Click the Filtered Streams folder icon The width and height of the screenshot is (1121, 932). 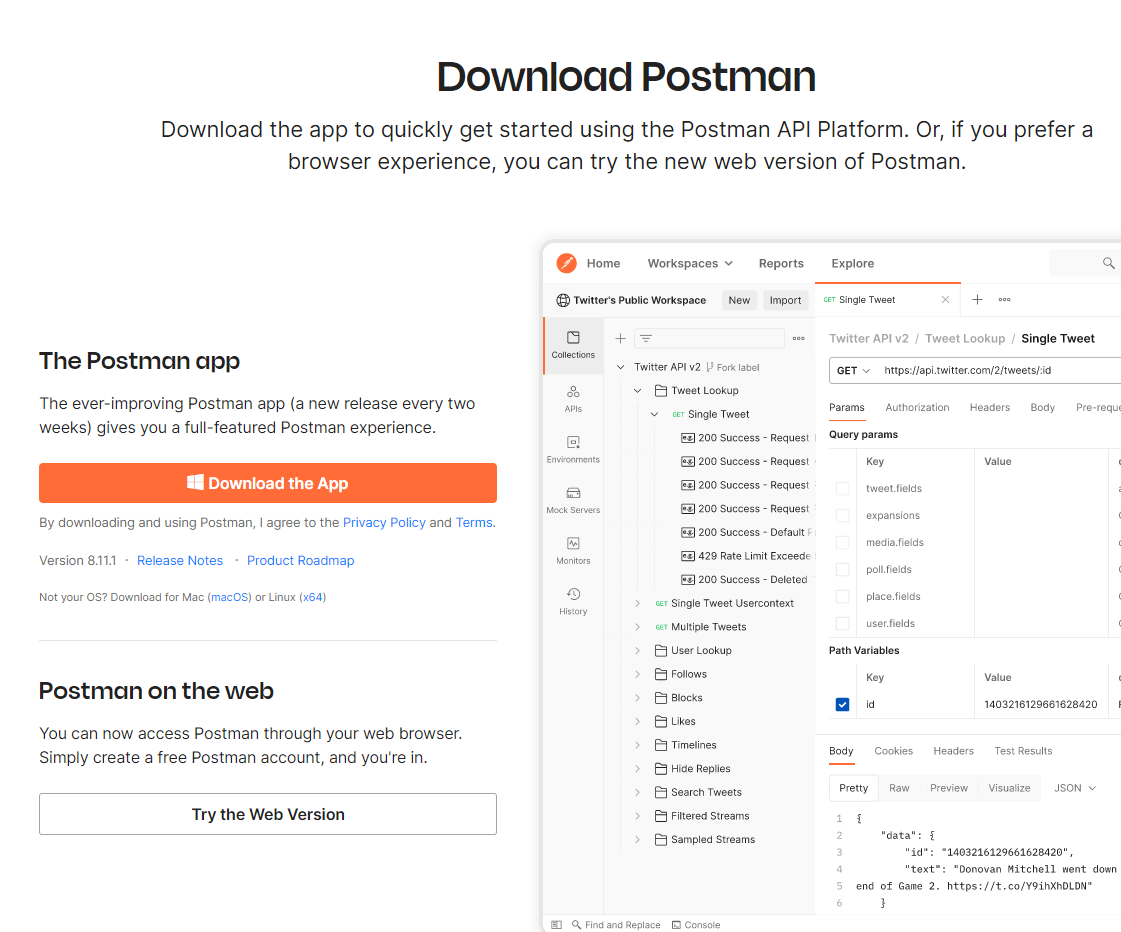pyautogui.click(x=661, y=816)
